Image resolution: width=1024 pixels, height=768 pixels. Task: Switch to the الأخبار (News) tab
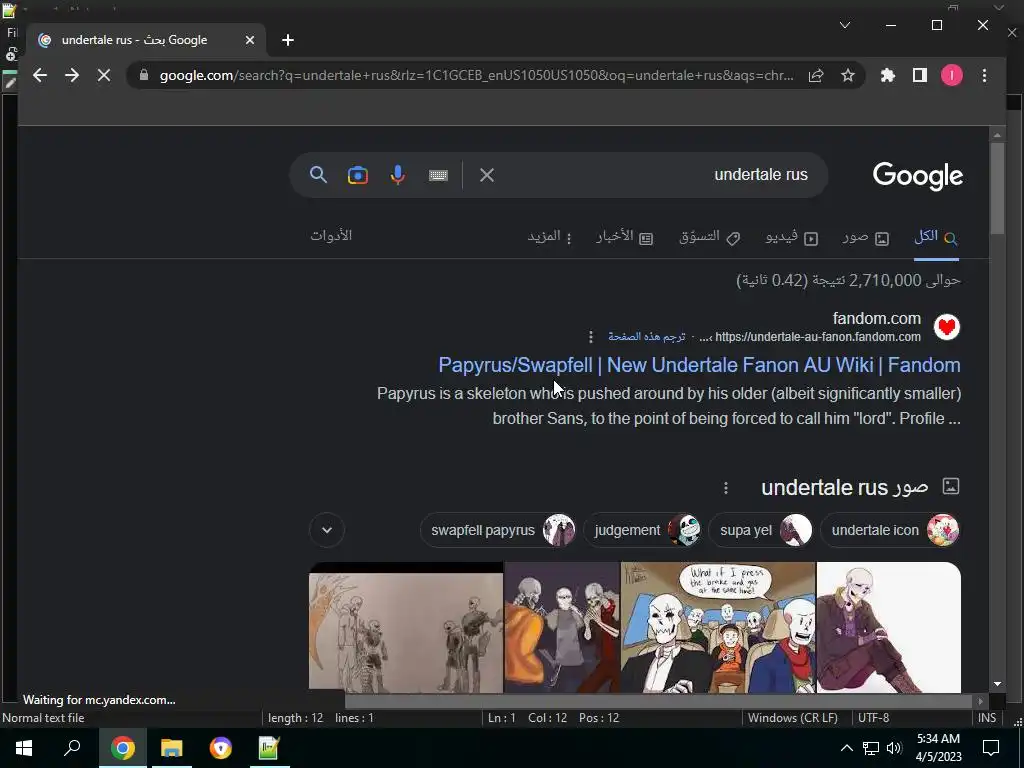pos(624,237)
